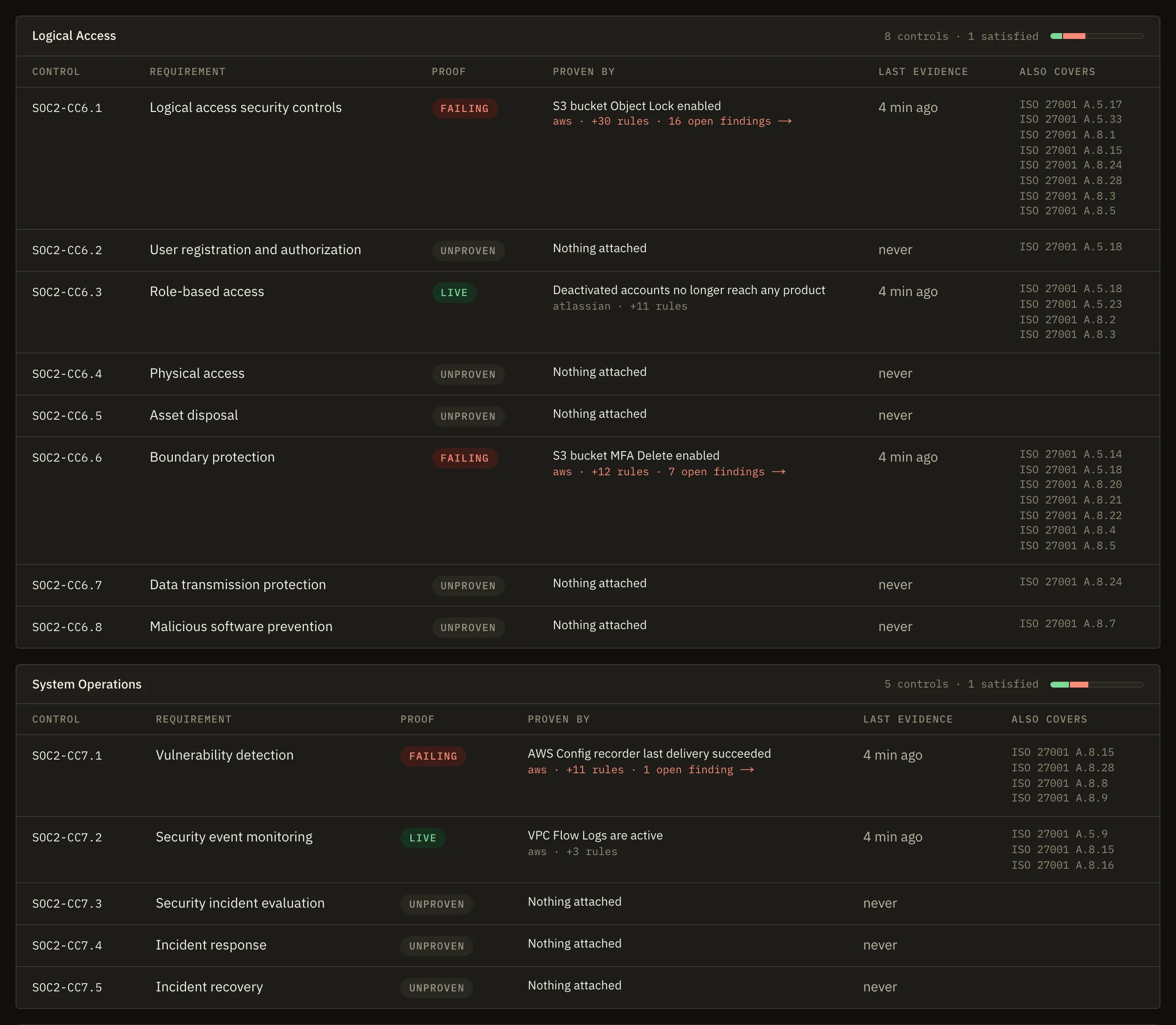Select the SOC2-CC6.6 control ID
Screen dimensions: 1176x1025
[67, 458]
